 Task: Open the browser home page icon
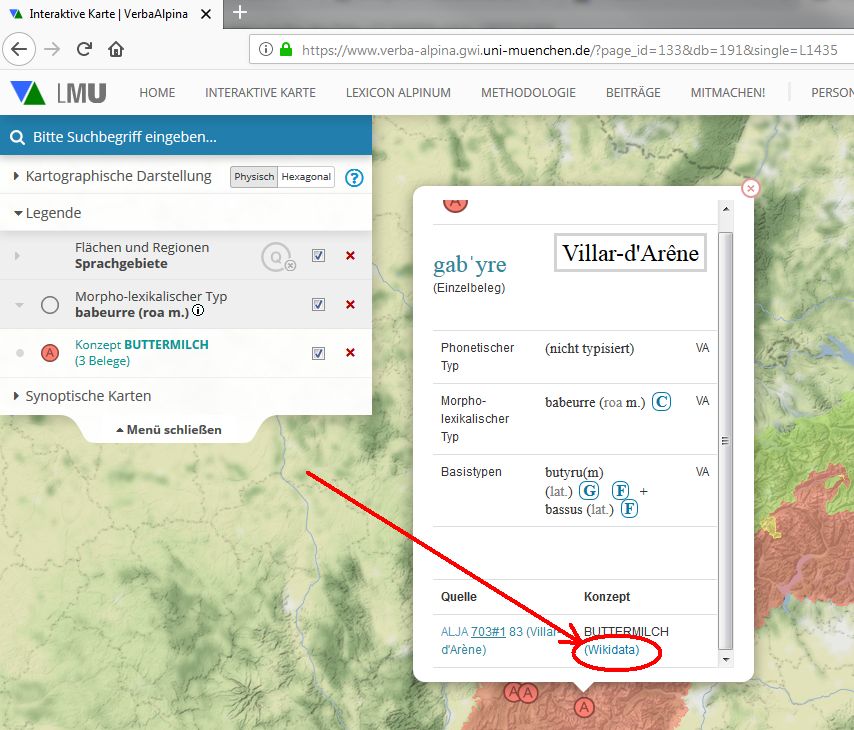click(x=115, y=50)
